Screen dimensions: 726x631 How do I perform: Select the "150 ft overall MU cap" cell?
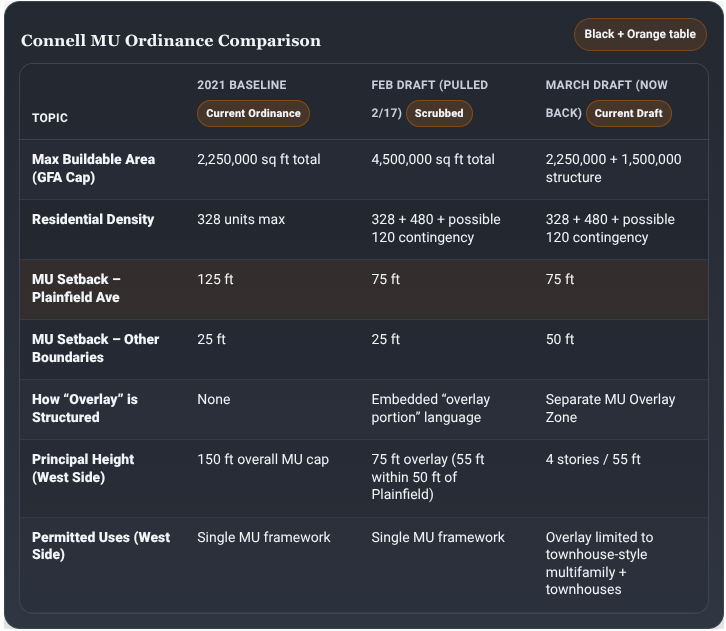(263, 459)
